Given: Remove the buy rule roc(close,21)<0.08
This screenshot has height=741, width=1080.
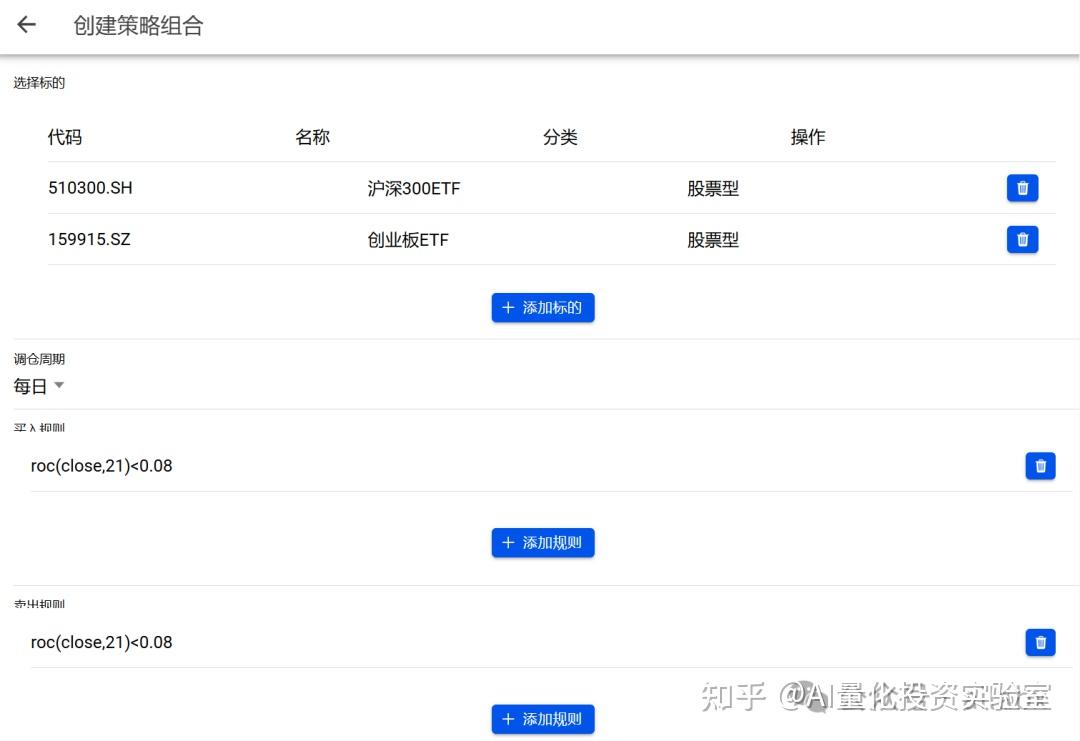Looking at the screenshot, I should pos(1040,465).
